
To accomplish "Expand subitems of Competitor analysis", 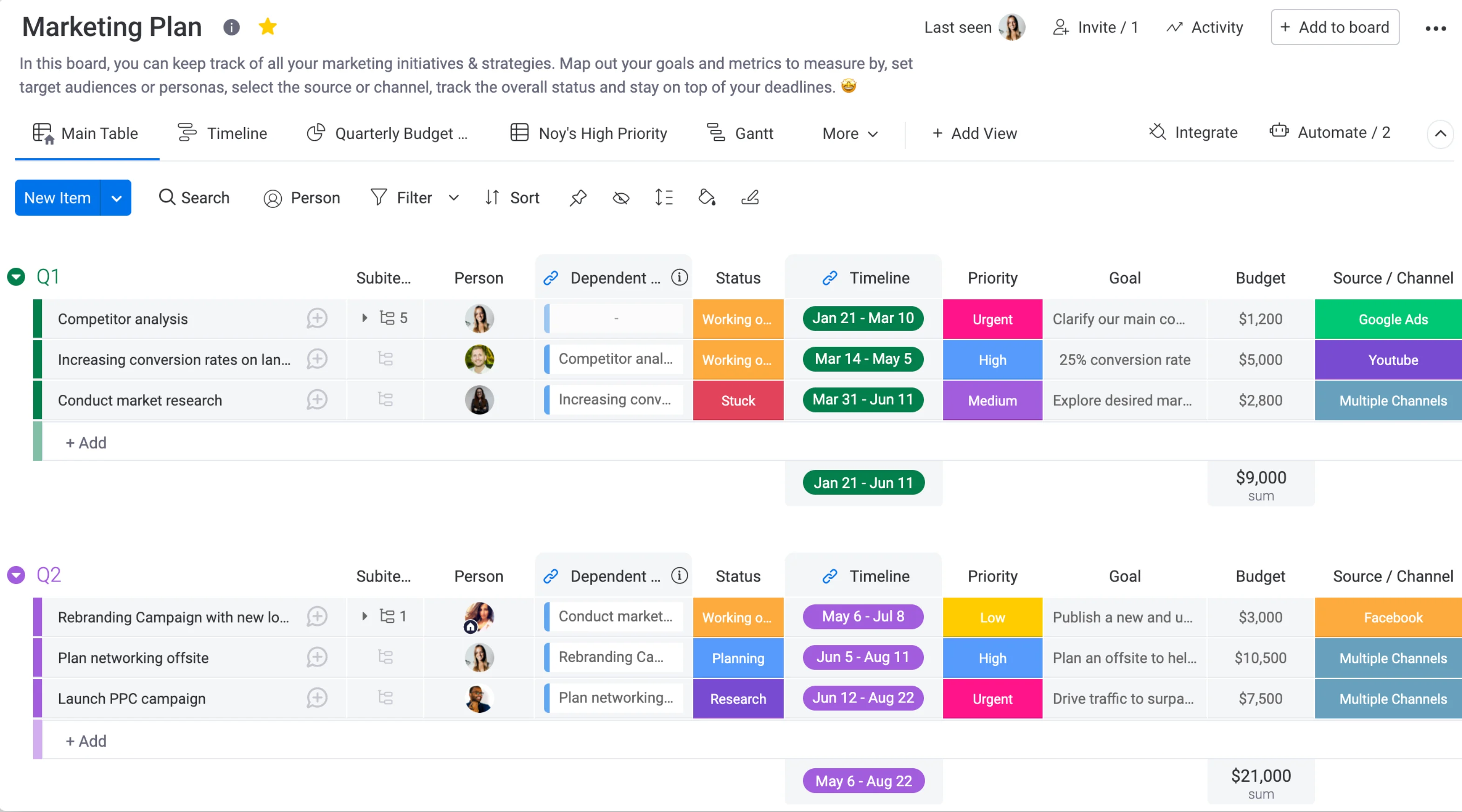I will 365,318.
